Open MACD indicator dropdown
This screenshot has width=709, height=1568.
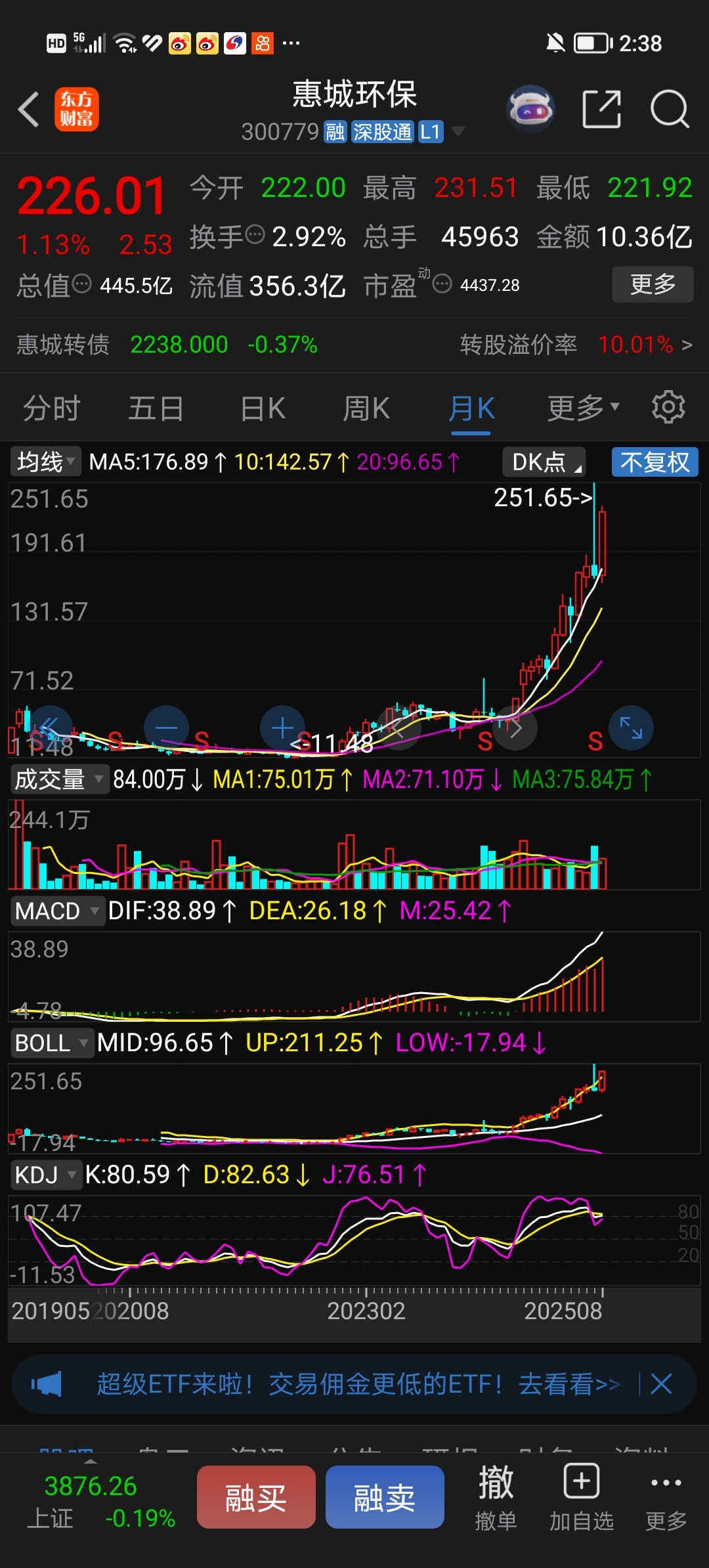coord(58,911)
